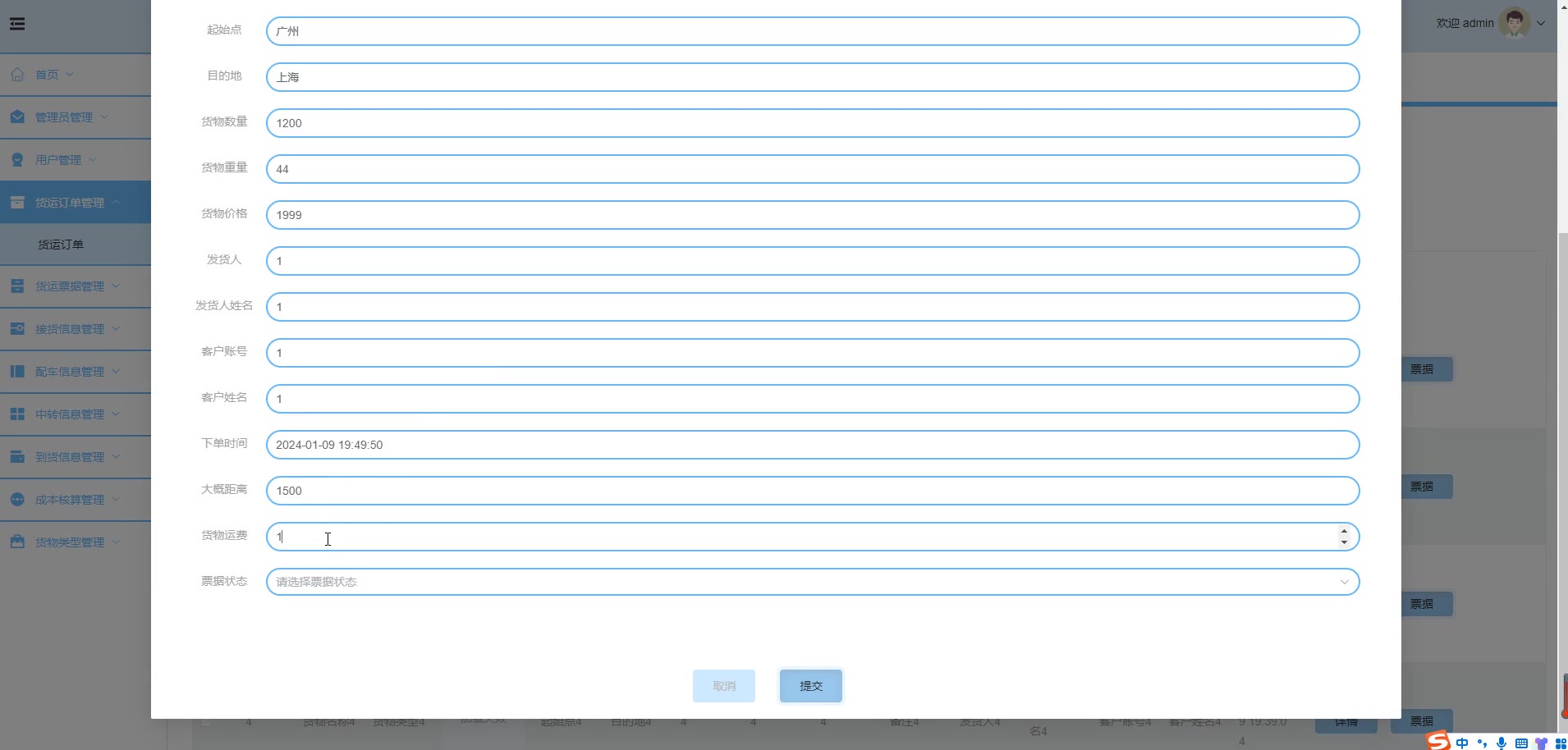Click the 取消 cancel button
The width and height of the screenshot is (1568, 750).
(x=724, y=686)
